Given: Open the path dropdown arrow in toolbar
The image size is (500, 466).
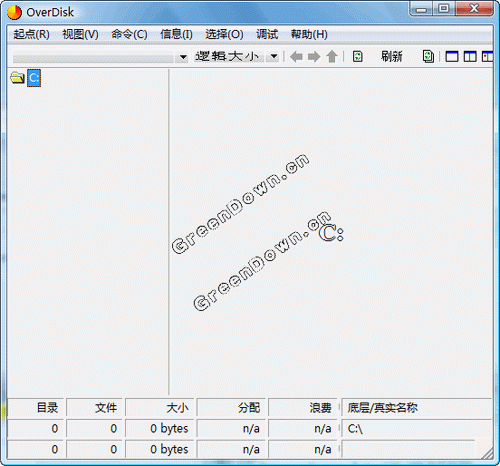Looking at the screenshot, I should tap(183, 57).
